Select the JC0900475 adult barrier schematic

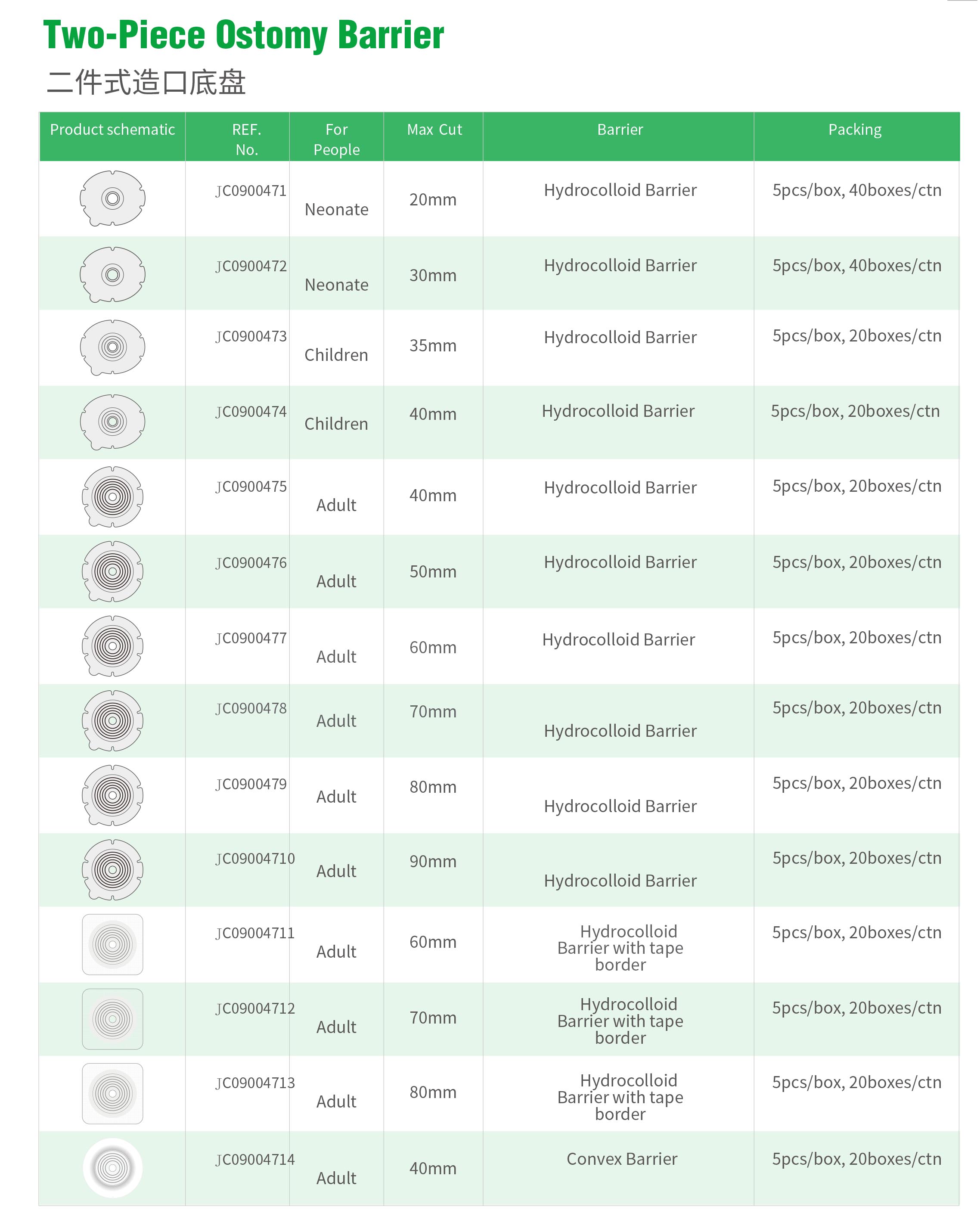click(x=112, y=496)
